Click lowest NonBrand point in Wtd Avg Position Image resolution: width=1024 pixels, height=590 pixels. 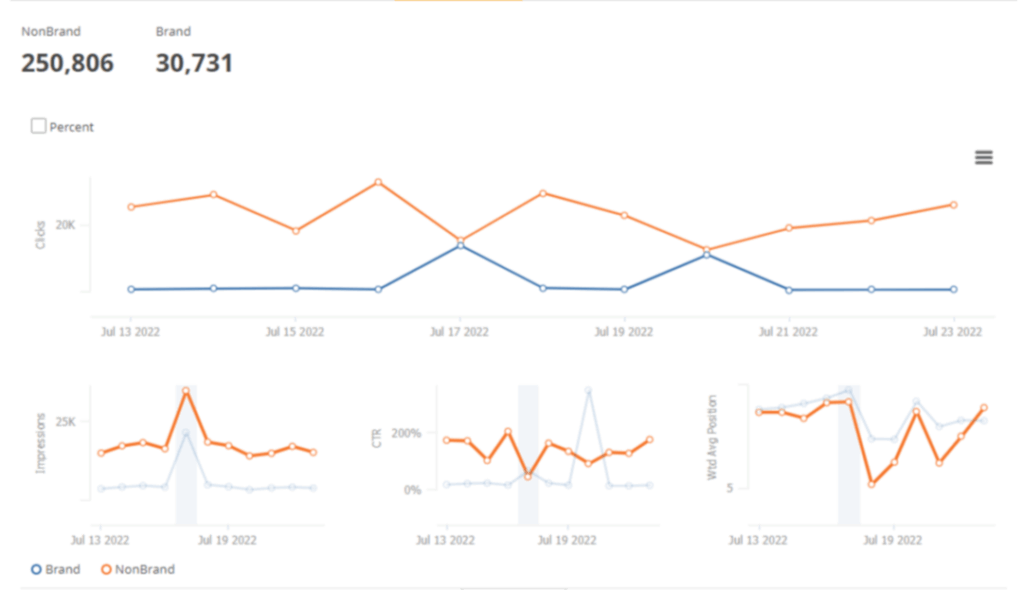pos(872,484)
